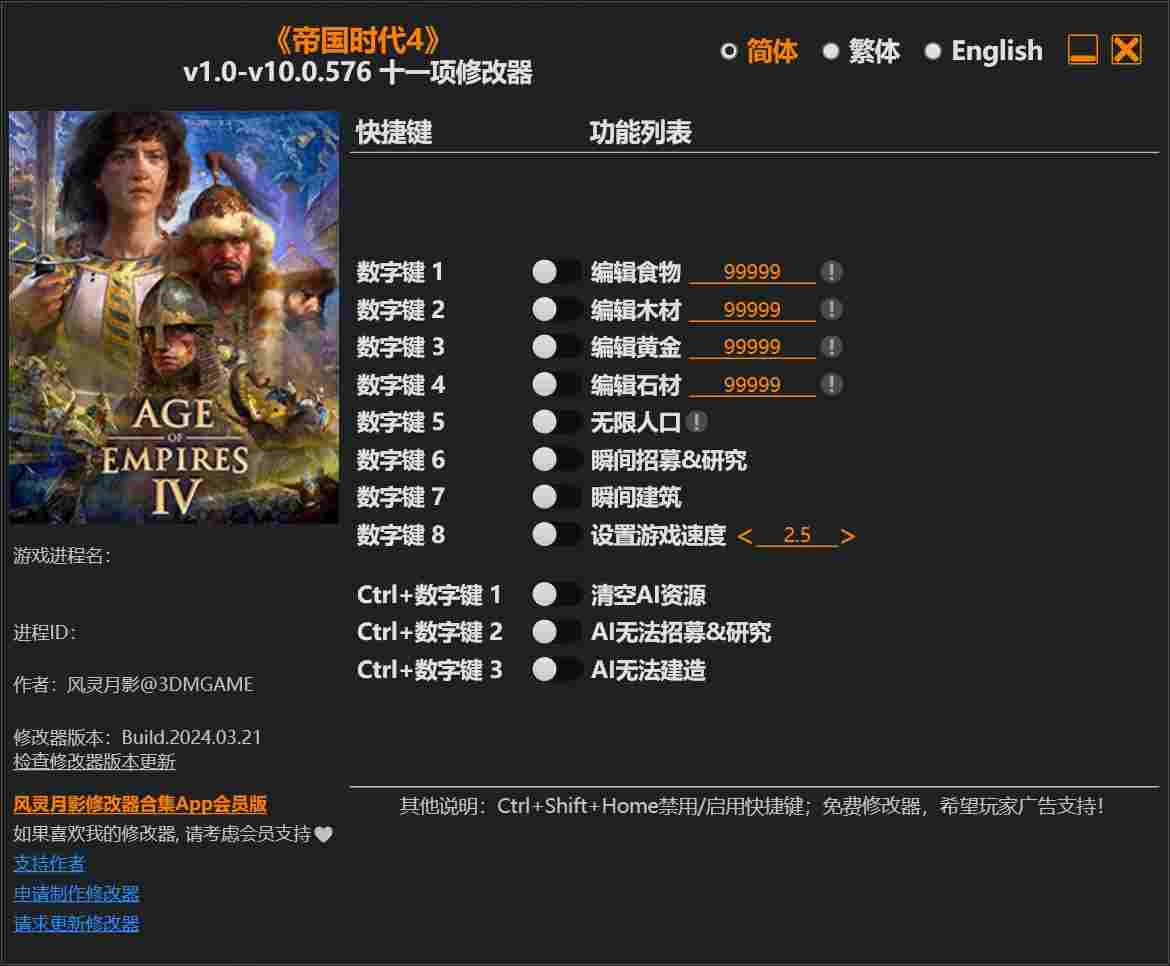Click the 数字键 4 hotkey label
This screenshot has width=1170, height=966.
400,384
